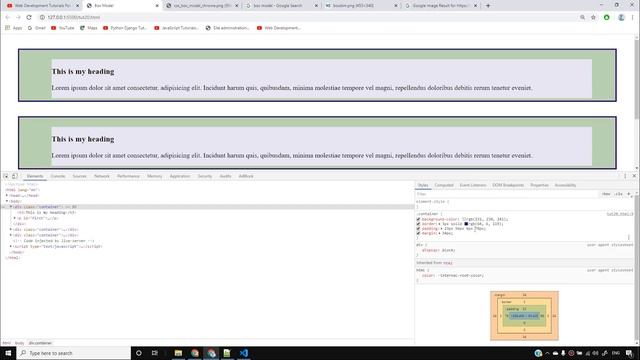
Task: View the site information icon in the address bar
Action: (x=42, y=17)
